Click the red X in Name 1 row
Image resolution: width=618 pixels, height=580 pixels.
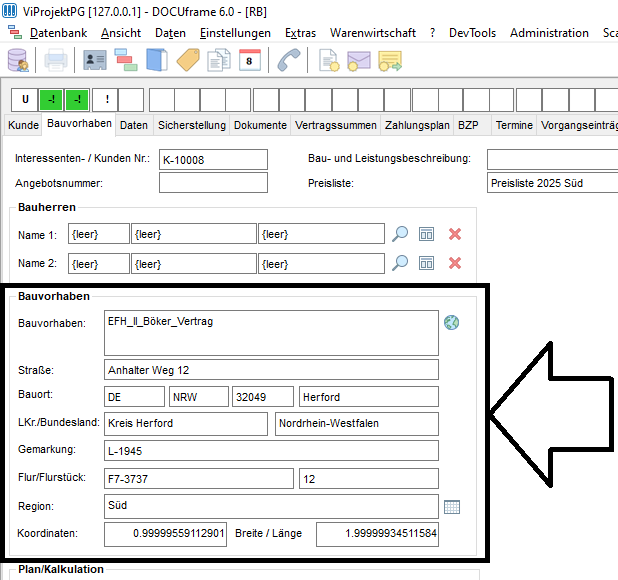click(455, 234)
